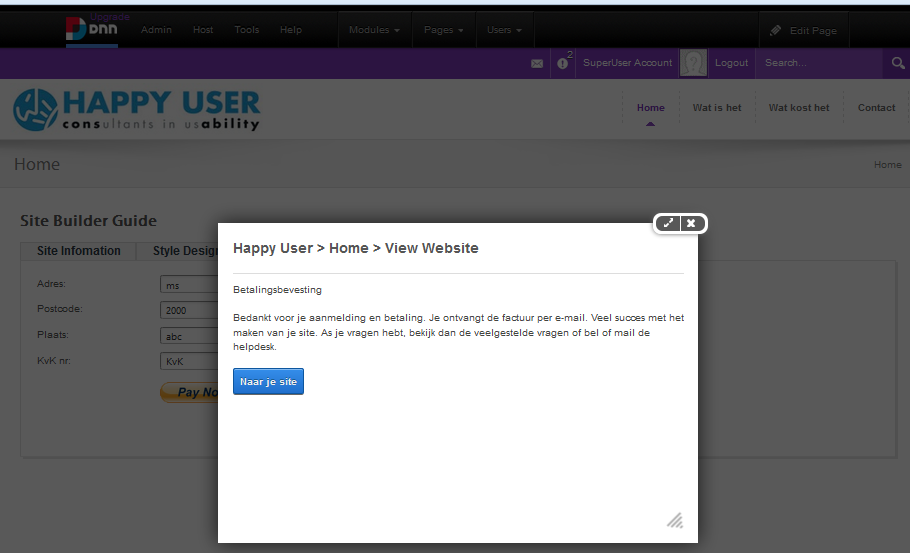Click the Naar je site button
The image size is (910, 553).
pyautogui.click(x=268, y=382)
